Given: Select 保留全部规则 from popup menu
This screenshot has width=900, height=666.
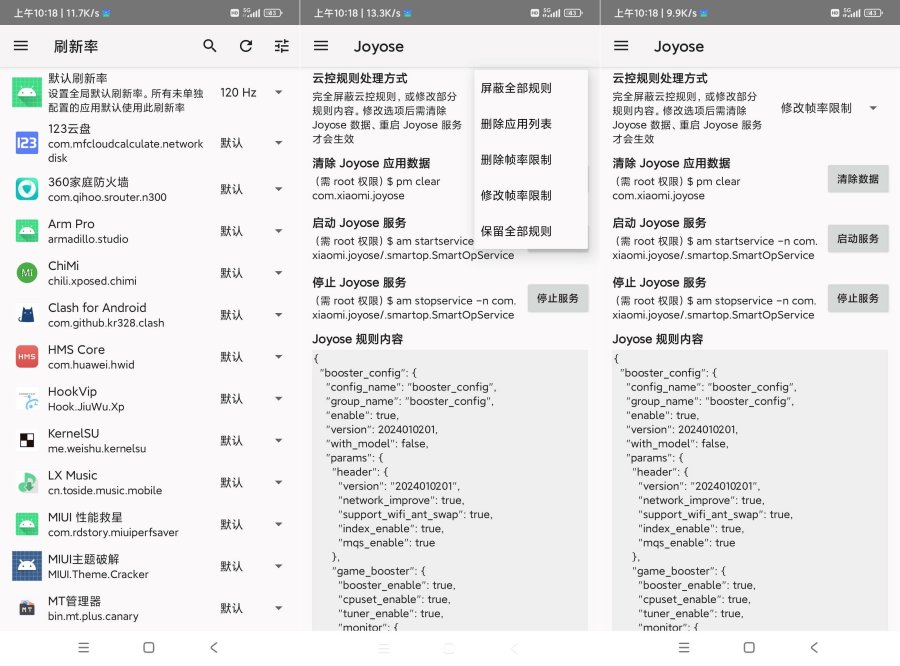Looking at the screenshot, I should click(531, 231).
